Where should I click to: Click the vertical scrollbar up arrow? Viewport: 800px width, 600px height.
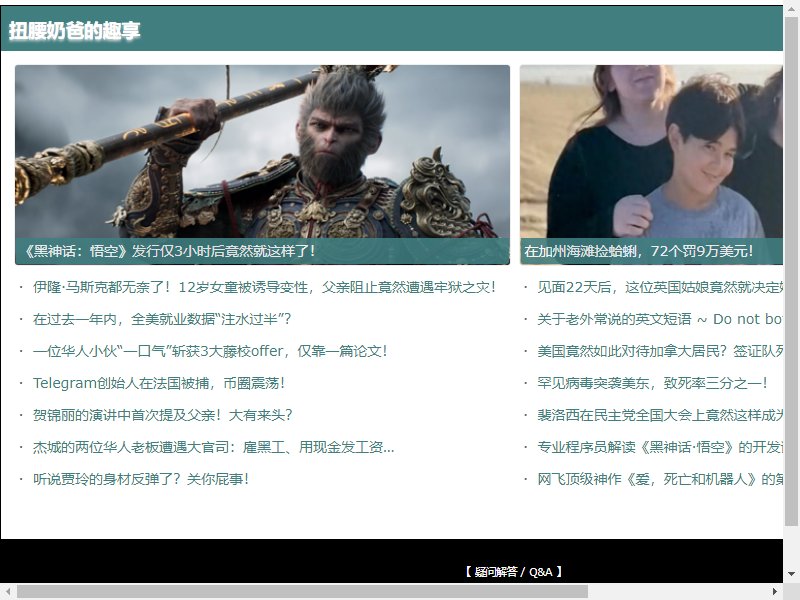tap(791, 7)
